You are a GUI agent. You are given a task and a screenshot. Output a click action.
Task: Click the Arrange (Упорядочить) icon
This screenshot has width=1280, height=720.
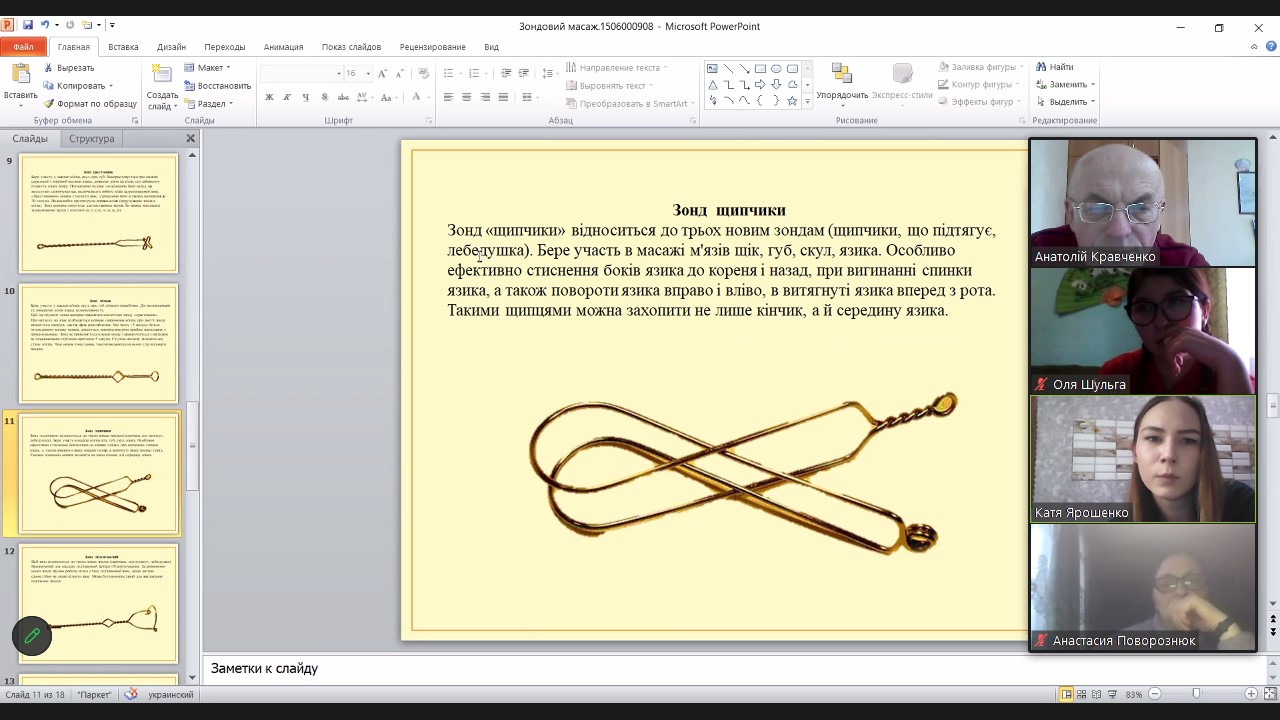coord(842,74)
